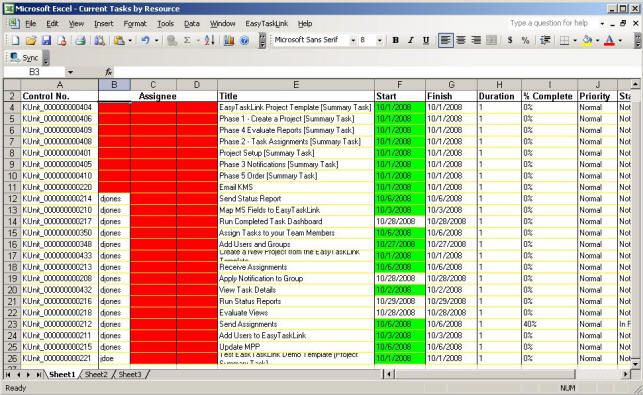The height and width of the screenshot is (395, 643).
Task: Toggle Italic formatting
Action: point(410,40)
